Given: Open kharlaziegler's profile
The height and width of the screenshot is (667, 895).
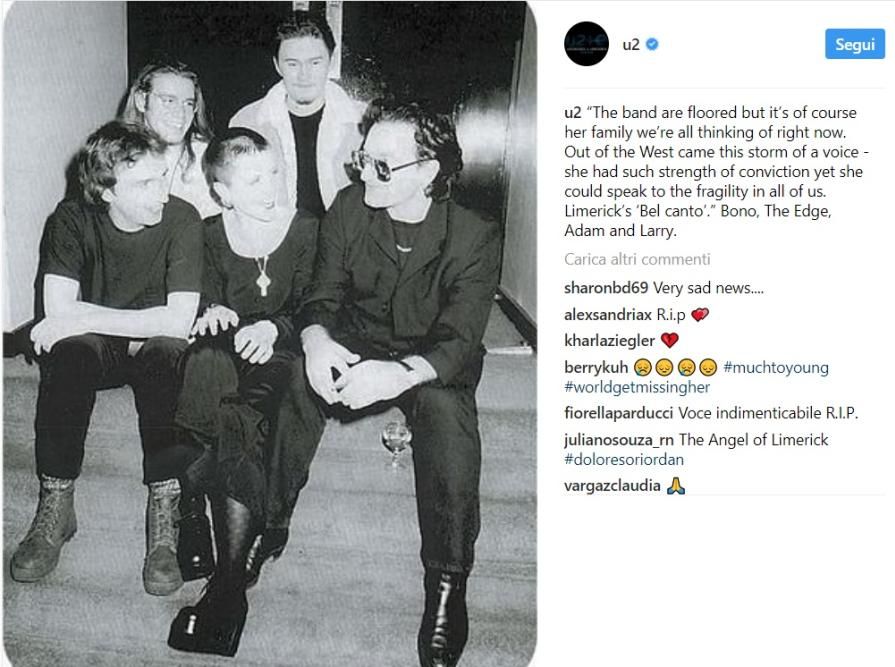Looking at the screenshot, I should click(x=609, y=341).
